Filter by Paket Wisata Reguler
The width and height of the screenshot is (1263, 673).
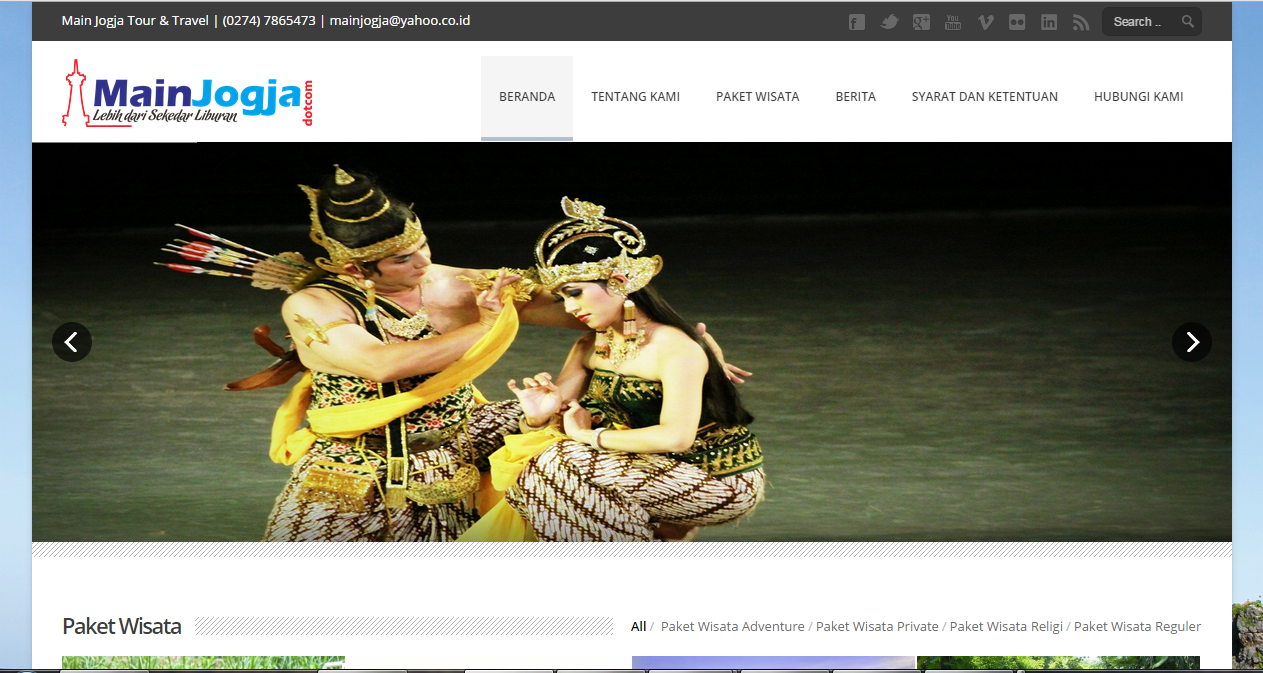tap(1137, 627)
